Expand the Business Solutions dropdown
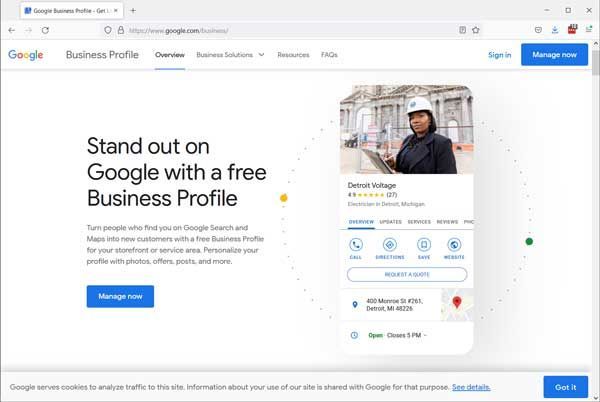The height and width of the screenshot is (402, 600). pos(230,55)
